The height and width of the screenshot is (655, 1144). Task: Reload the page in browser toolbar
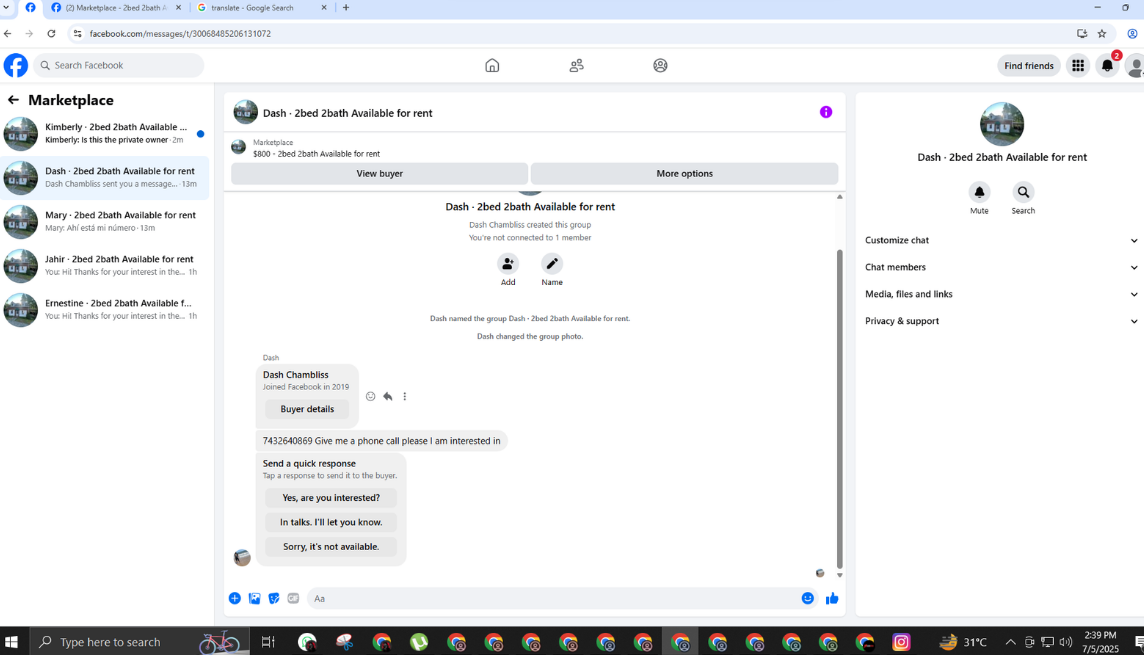[x=51, y=34]
